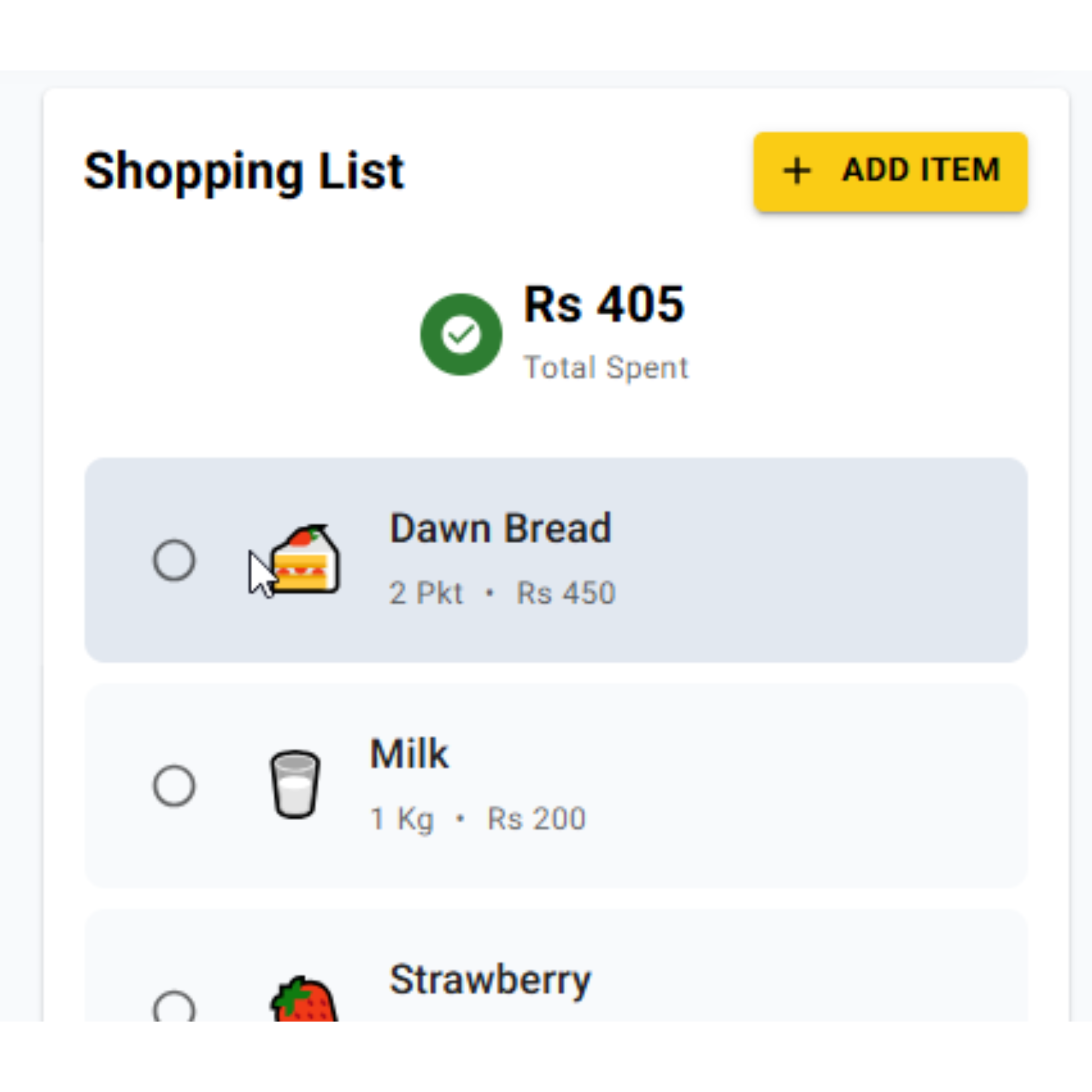Click the ADD ITEM button
Viewport: 1092px width, 1092px height.
[x=890, y=171]
